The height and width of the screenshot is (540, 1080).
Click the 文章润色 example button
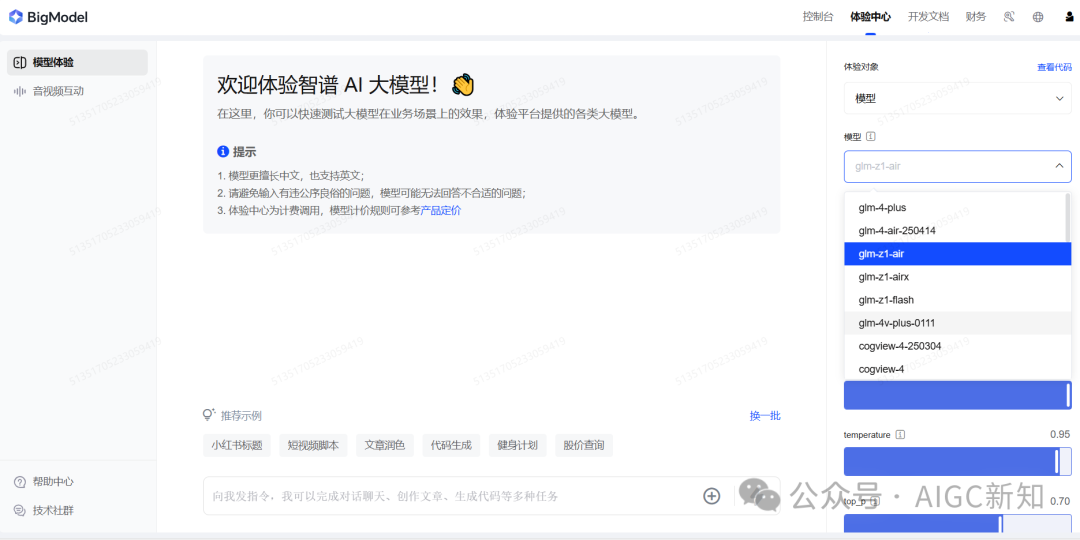(385, 446)
